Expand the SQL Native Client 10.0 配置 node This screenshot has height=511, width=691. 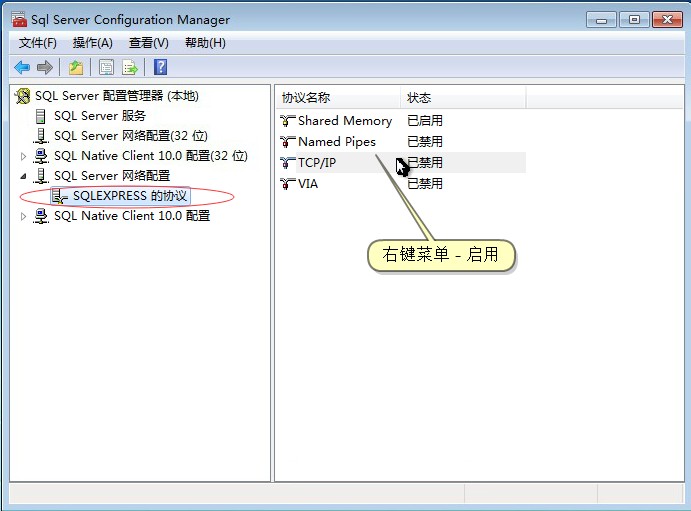(x=23, y=216)
